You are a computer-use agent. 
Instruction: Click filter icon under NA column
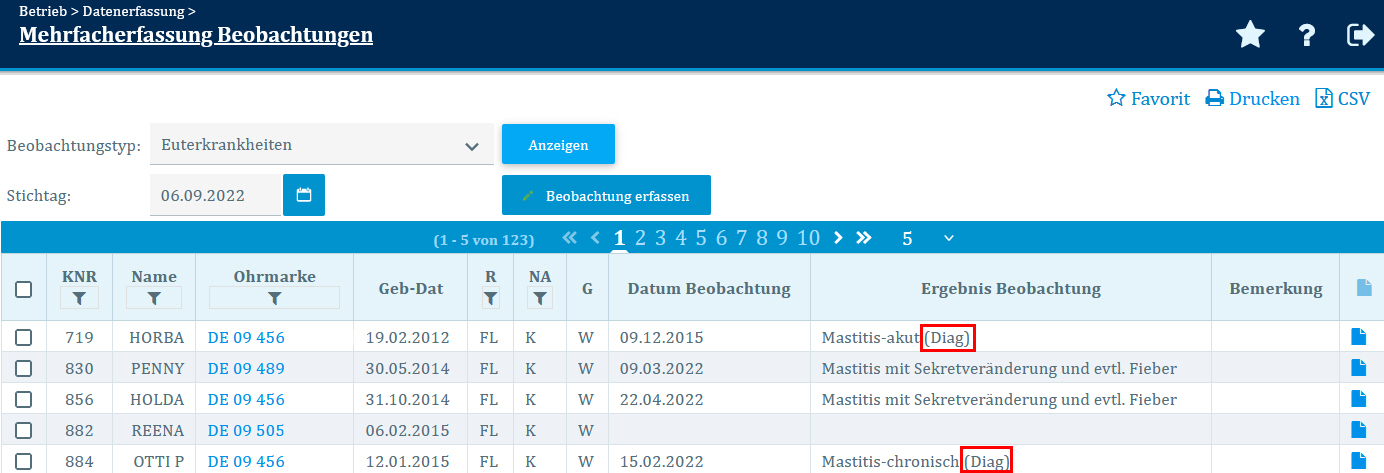539,298
